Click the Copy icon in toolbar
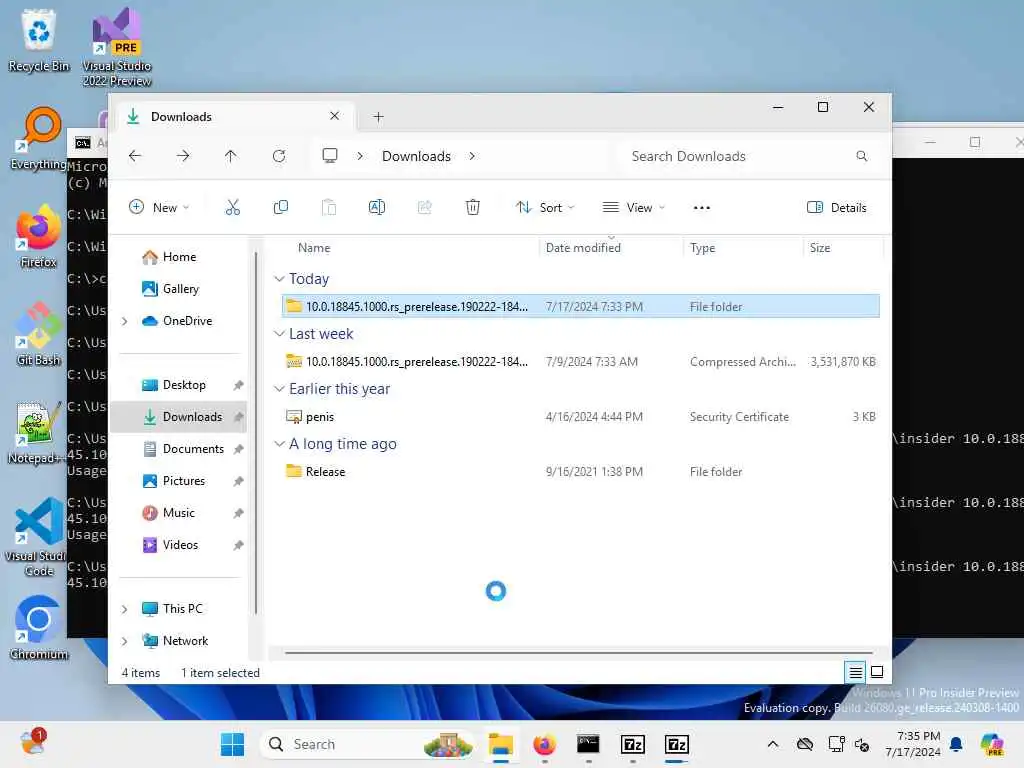1024x768 pixels. [x=281, y=208]
